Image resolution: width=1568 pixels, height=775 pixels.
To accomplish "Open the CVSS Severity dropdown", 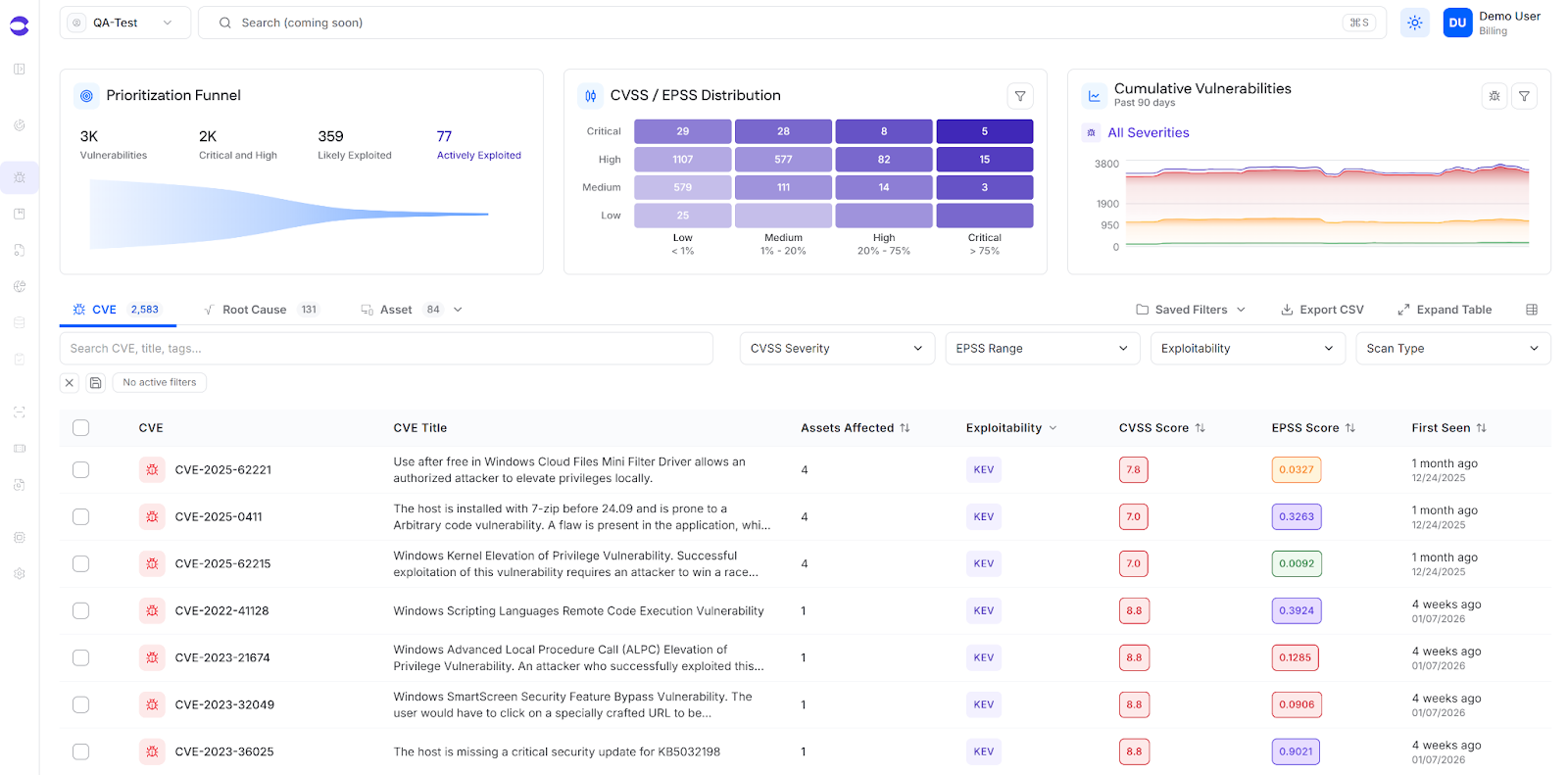I will pos(837,349).
